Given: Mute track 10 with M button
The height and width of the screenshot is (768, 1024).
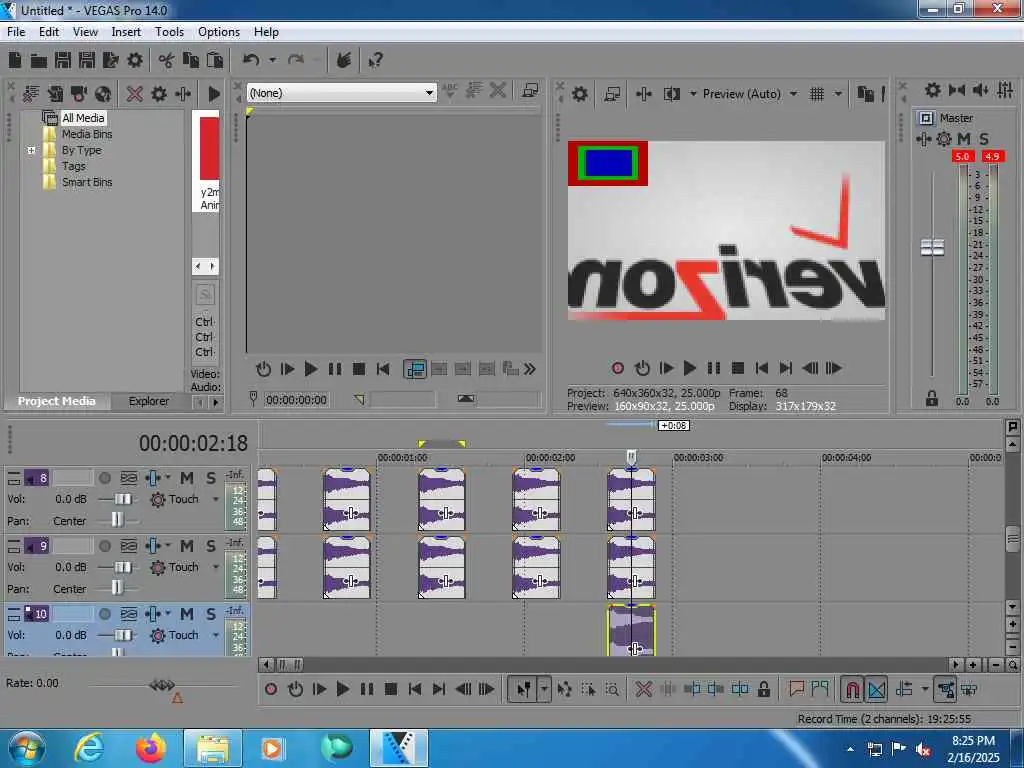Looking at the screenshot, I should tap(187, 614).
